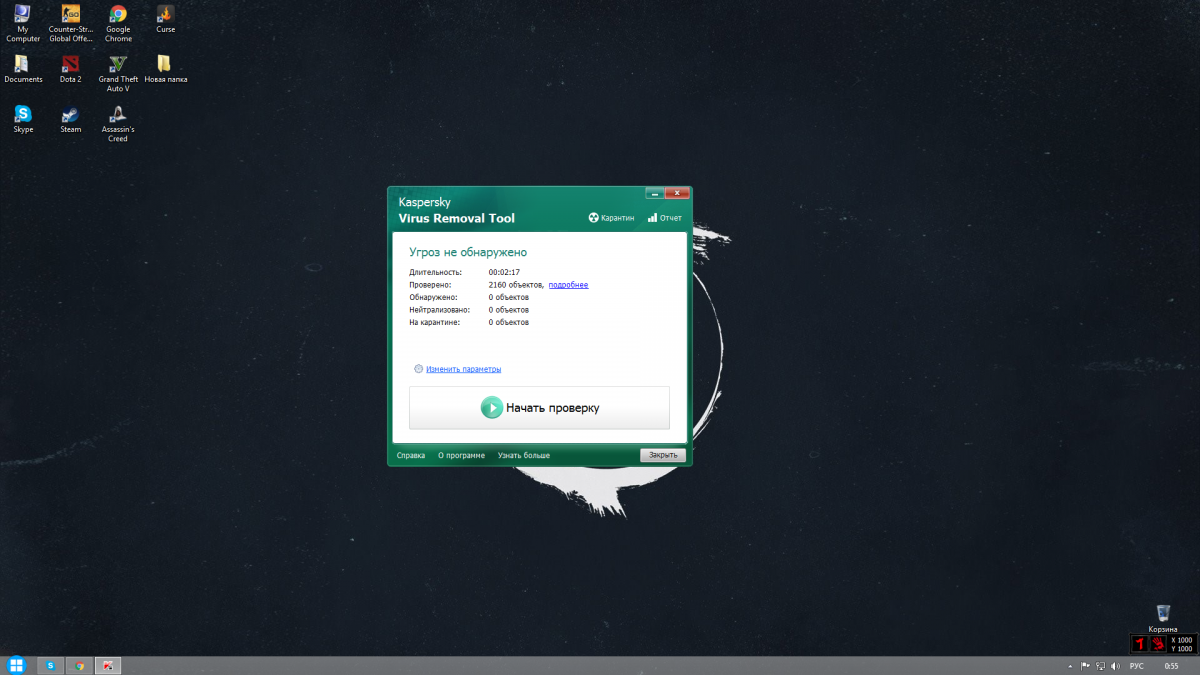Click the red 1 mouse widget icon
This screenshot has height=675, width=1200.
(1139, 644)
